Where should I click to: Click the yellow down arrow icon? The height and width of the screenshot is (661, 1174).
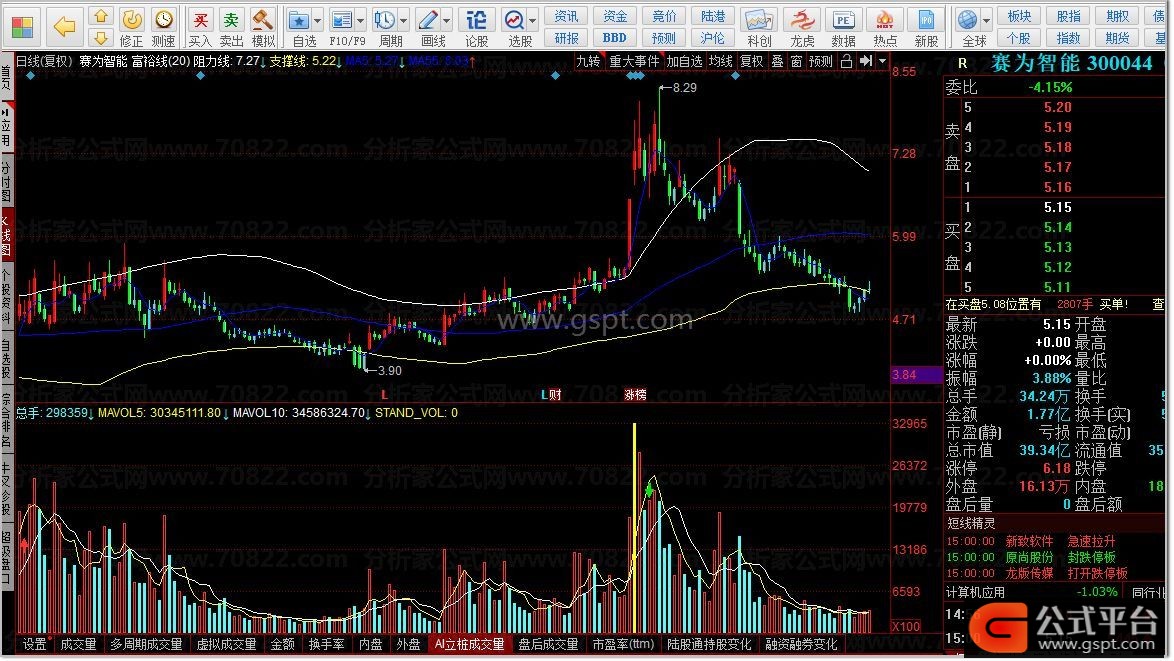coord(101,37)
